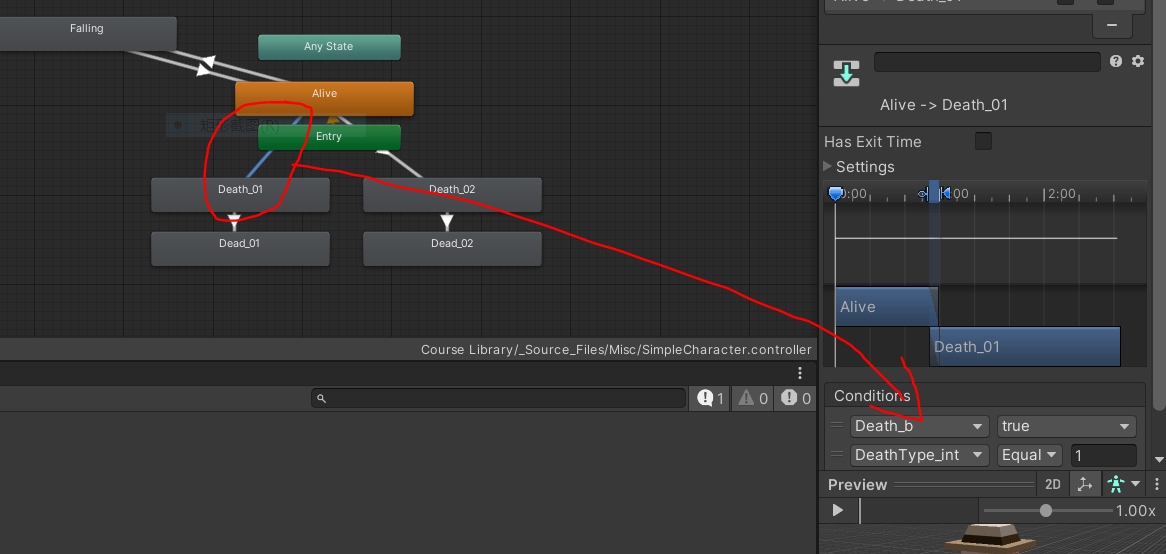Select the Any State node
Image resolution: width=1166 pixels, height=554 pixels.
(329, 47)
